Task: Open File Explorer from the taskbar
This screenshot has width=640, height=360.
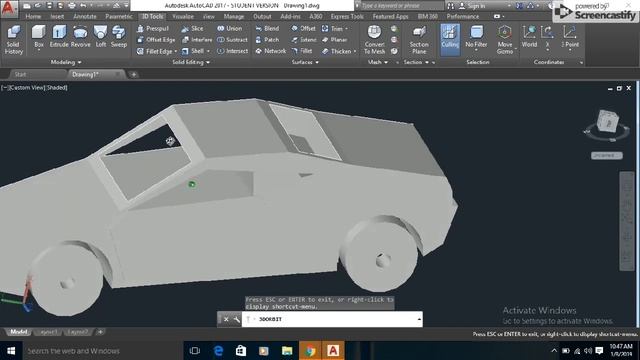Action: click(x=287, y=351)
